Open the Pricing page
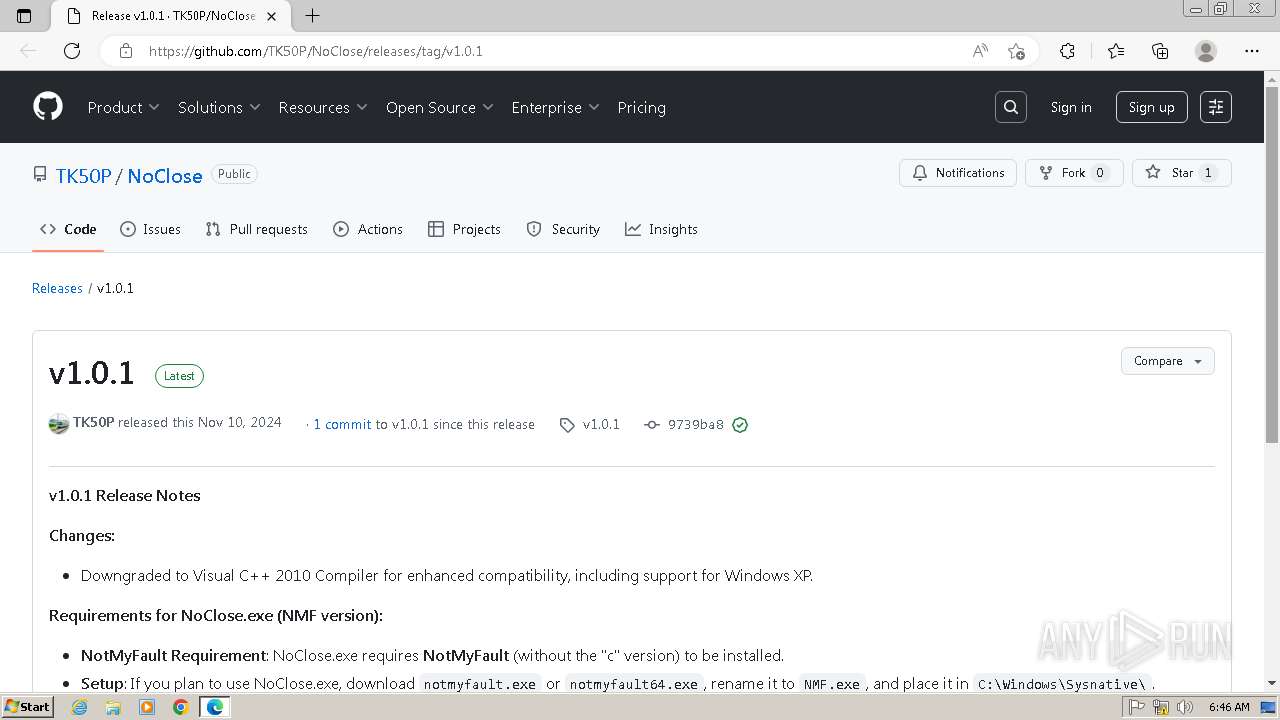This screenshot has width=1280, height=720. click(641, 107)
